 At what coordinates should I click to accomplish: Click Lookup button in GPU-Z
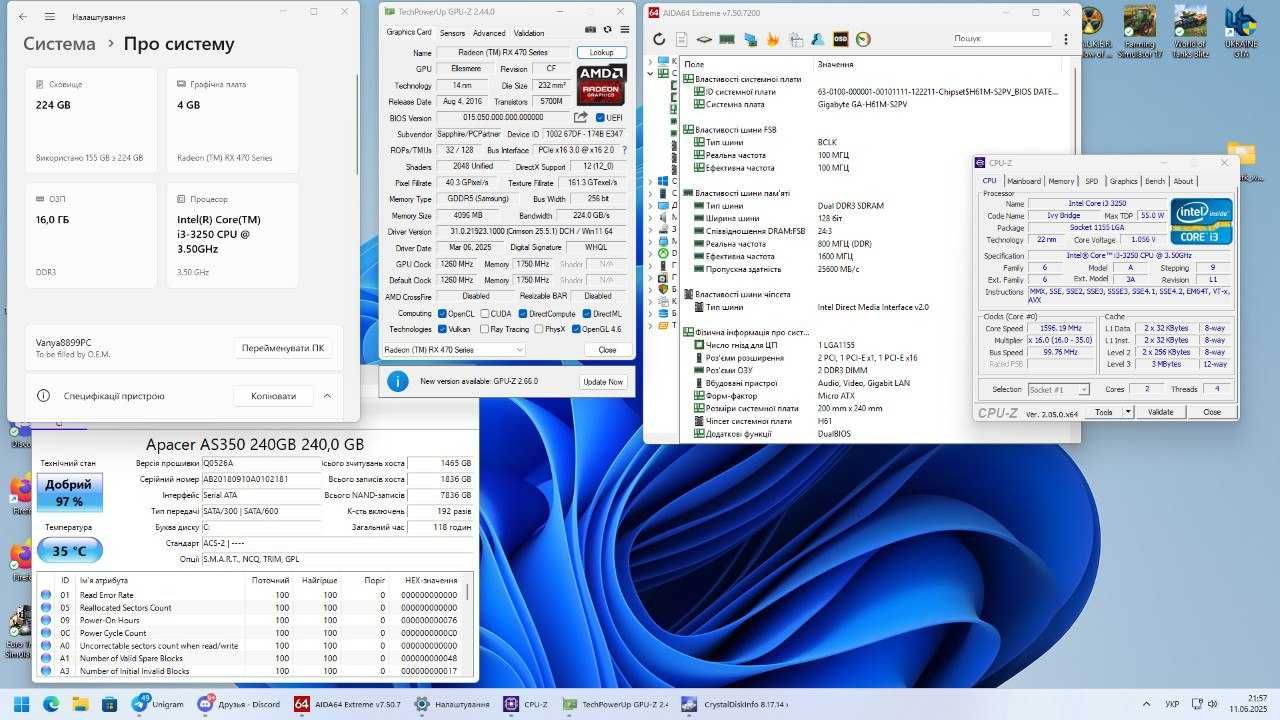tap(602, 52)
